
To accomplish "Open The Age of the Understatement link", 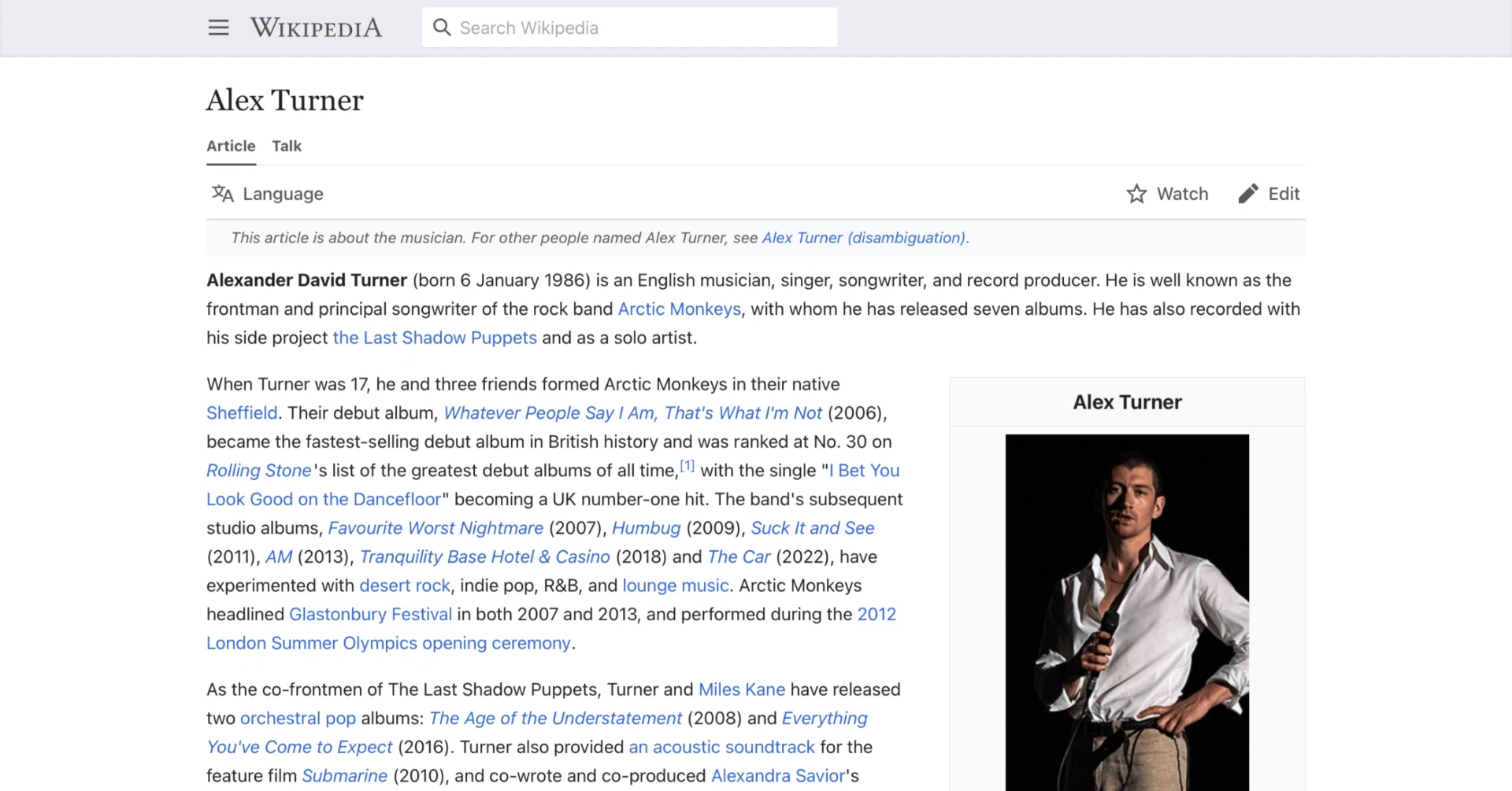I will tap(555, 719).
